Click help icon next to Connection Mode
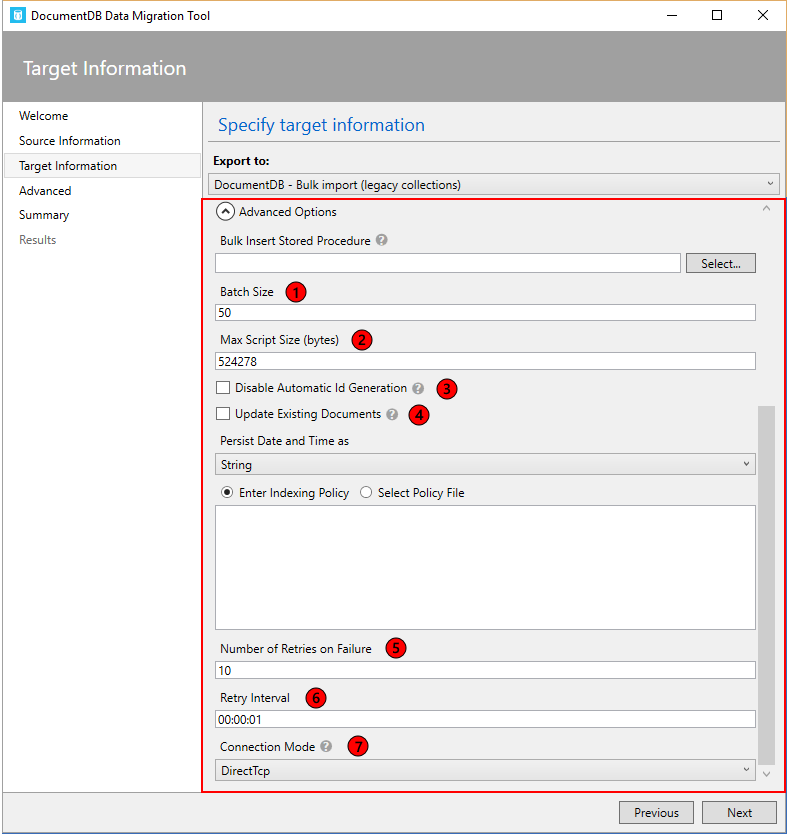Viewport: 787px width, 834px height. tap(326, 747)
